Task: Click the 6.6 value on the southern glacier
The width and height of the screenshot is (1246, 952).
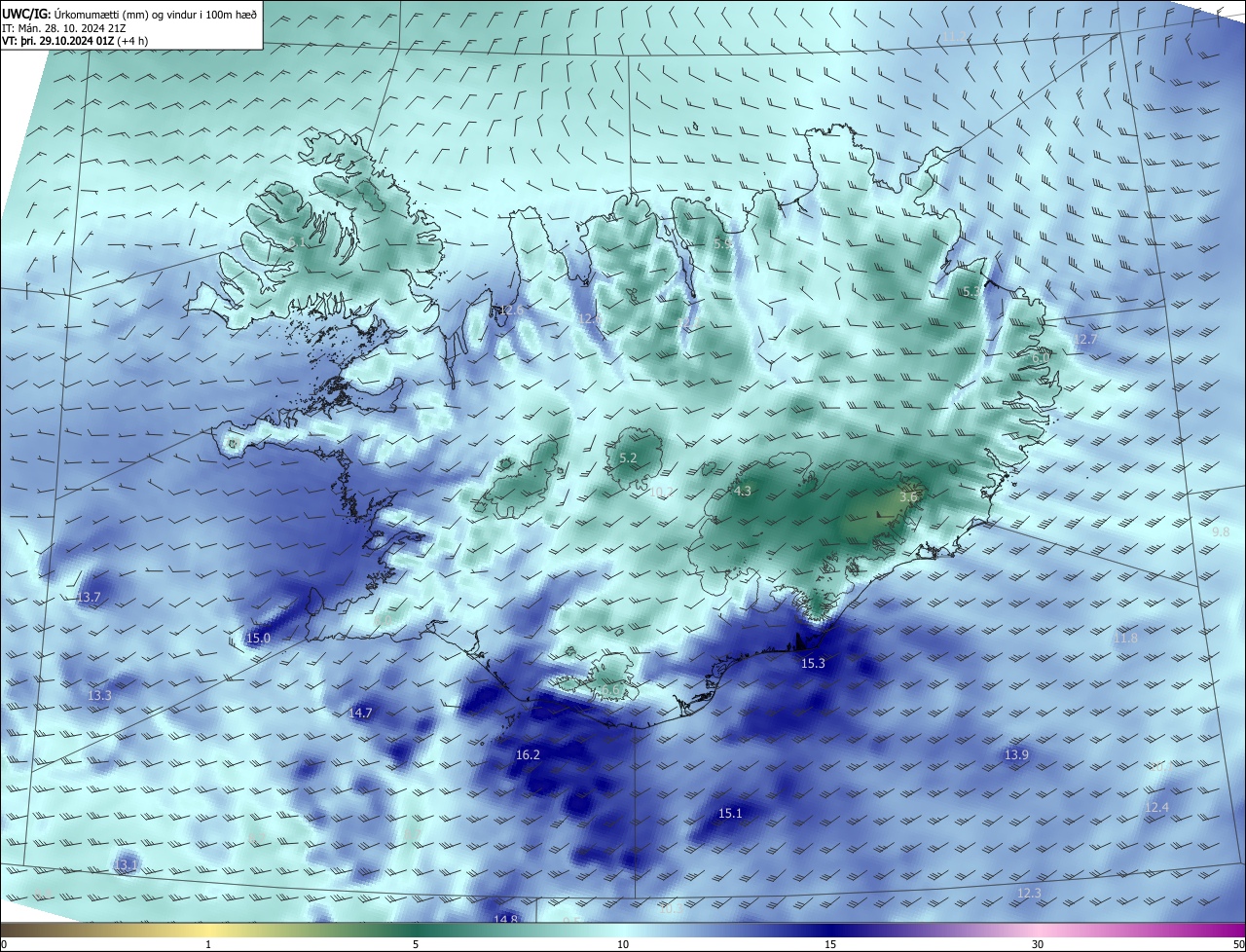Action: point(609,689)
